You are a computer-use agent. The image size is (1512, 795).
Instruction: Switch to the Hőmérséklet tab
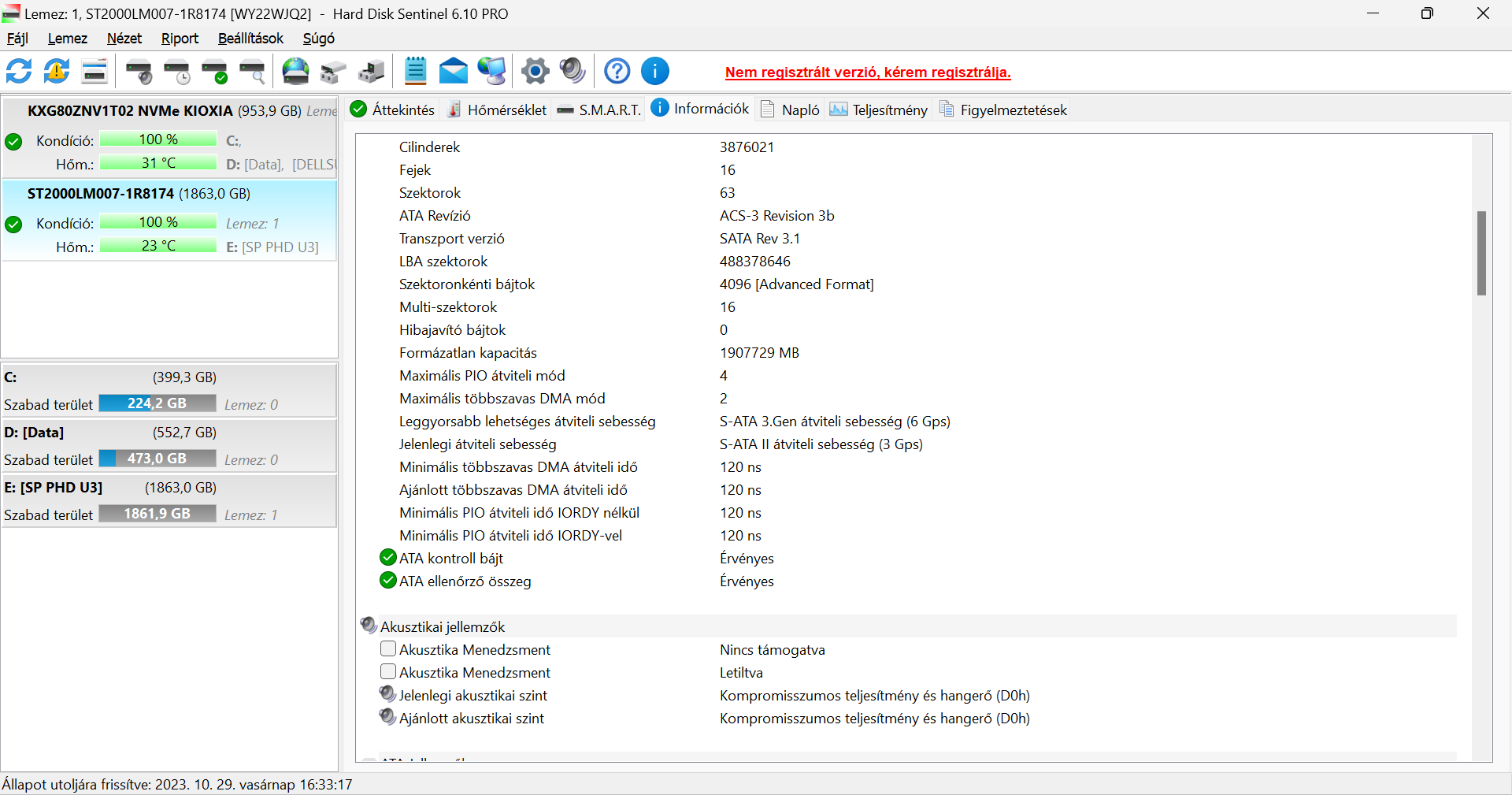tap(496, 110)
